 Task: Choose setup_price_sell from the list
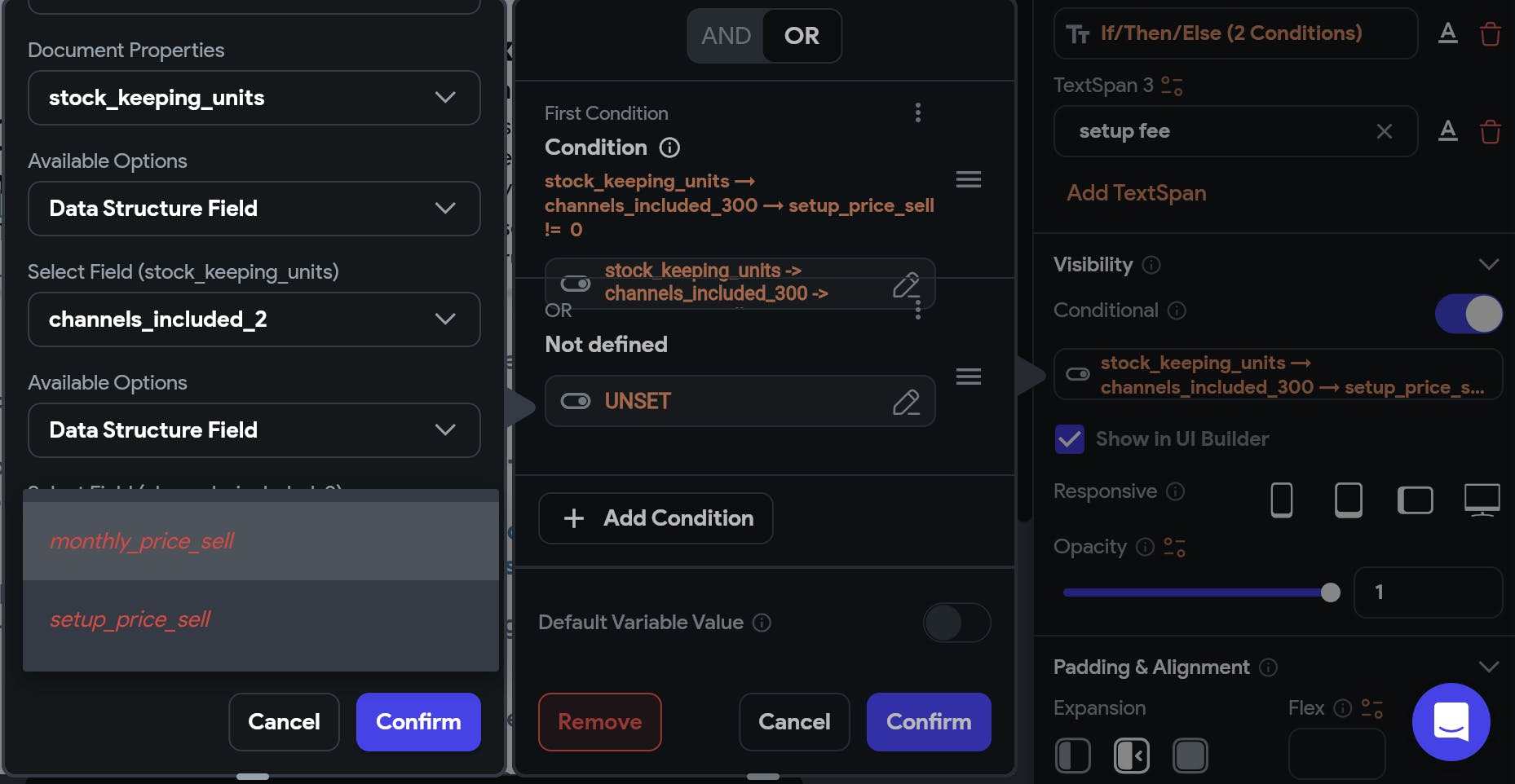(130, 620)
